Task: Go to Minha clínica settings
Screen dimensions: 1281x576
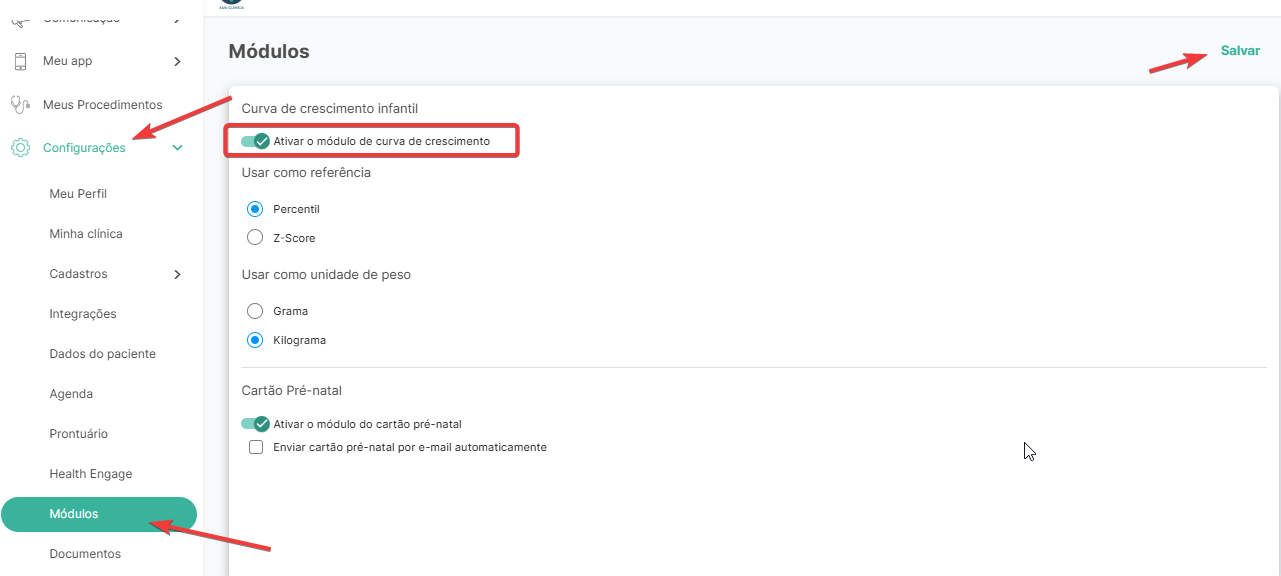Action: tap(86, 234)
